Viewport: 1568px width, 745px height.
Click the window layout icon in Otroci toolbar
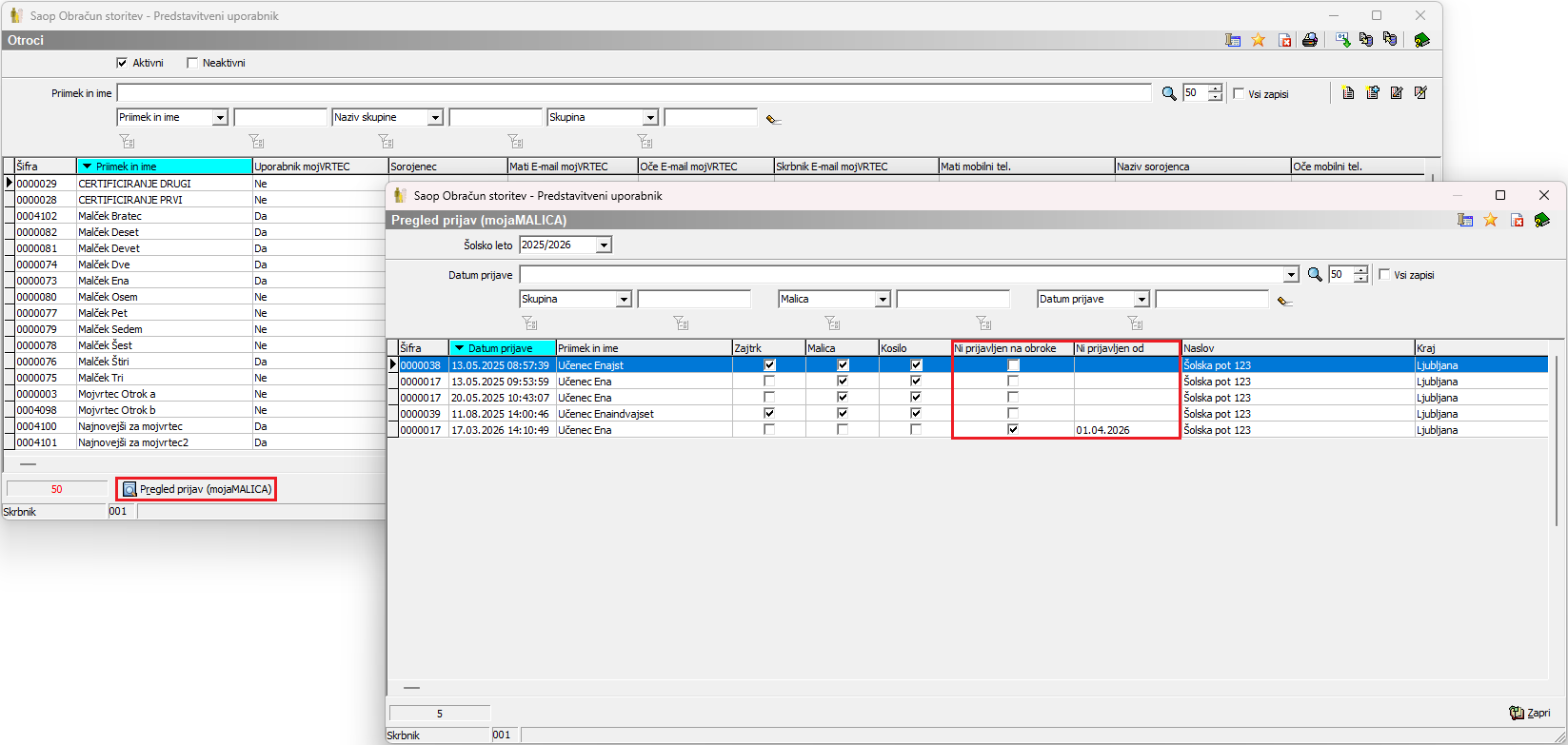pos(1233,40)
